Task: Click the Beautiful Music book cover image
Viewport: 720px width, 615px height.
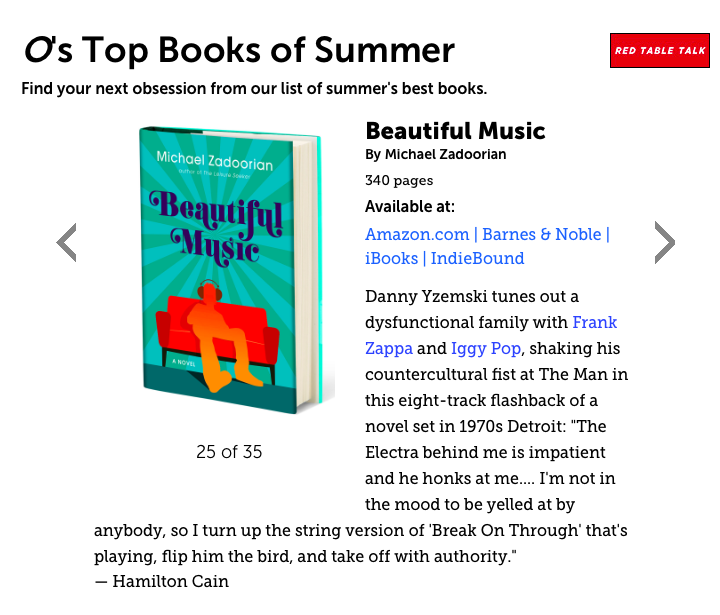Action: point(229,270)
